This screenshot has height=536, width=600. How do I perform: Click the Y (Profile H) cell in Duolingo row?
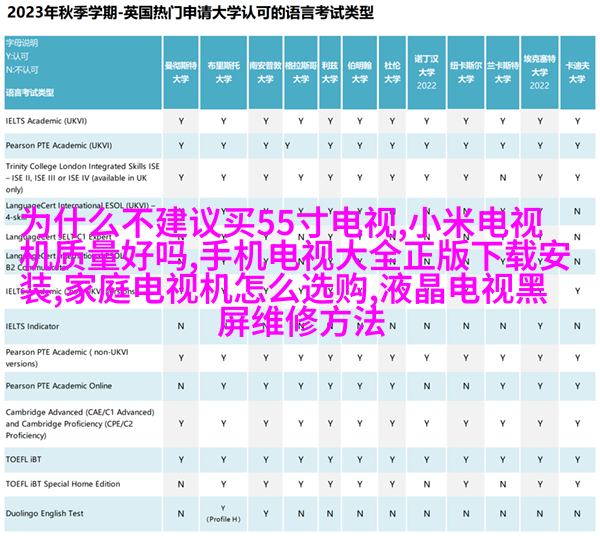coord(223,513)
